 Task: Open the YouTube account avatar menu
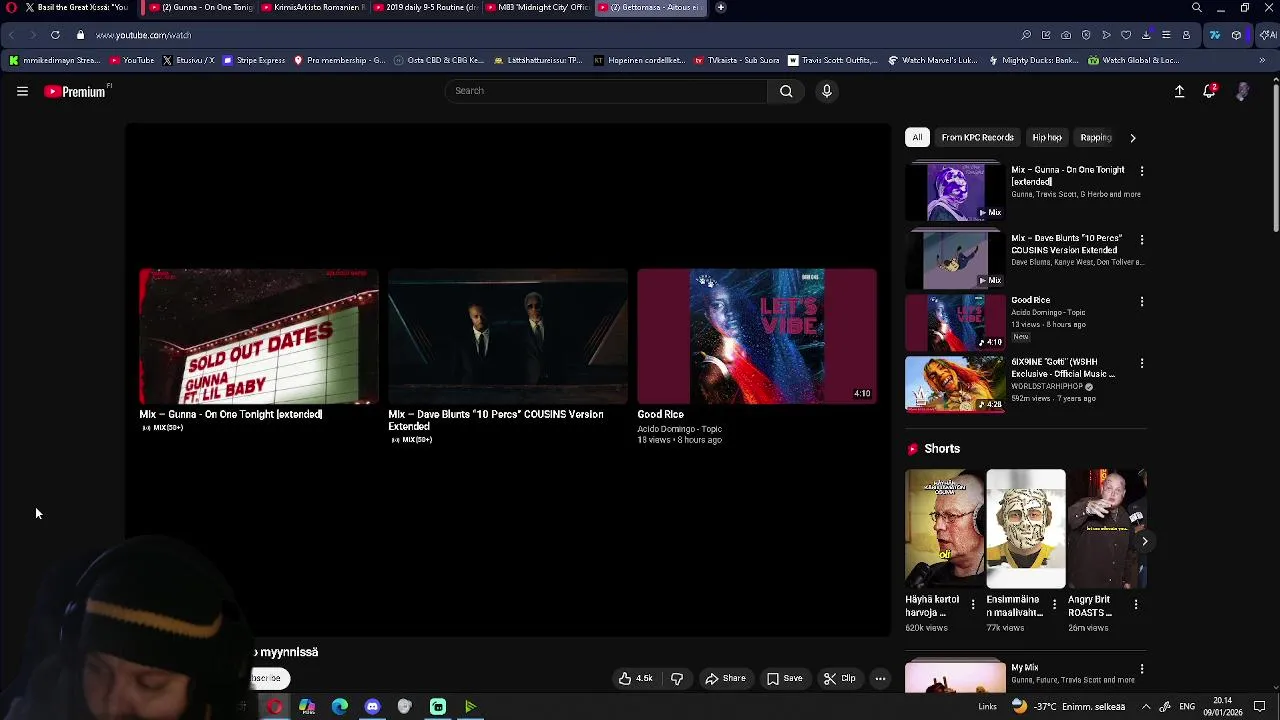pos(1242,91)
